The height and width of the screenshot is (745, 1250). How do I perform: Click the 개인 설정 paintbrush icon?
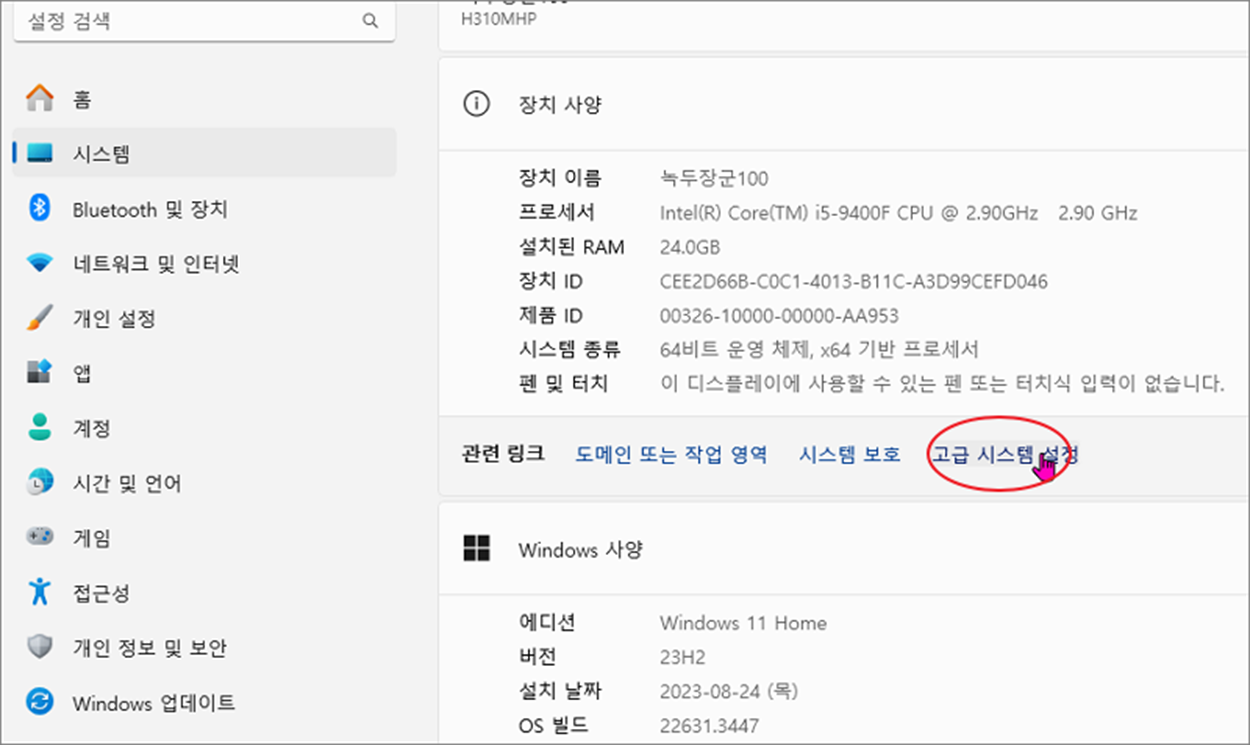pos(40,319)
